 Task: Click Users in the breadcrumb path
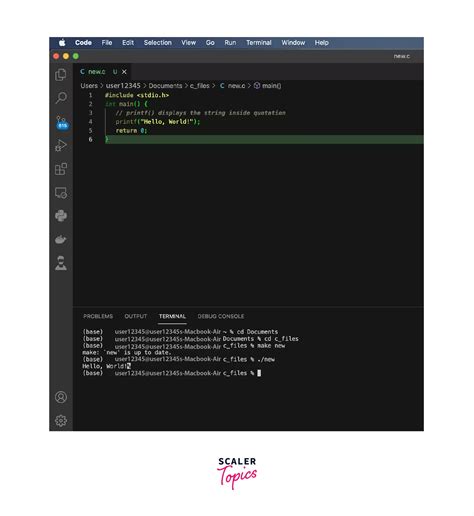pos(89,86)
